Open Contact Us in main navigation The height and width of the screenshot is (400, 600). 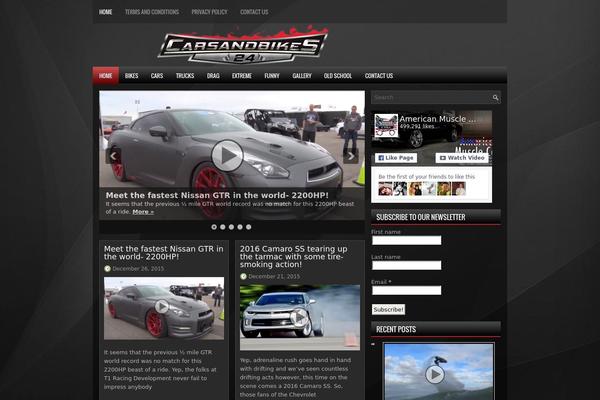(x=379, y=76)
